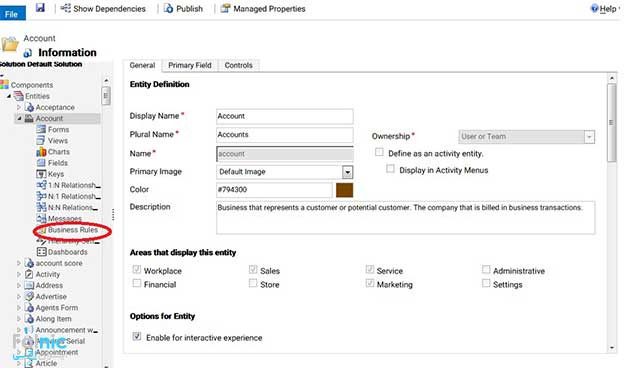The height and width of the screenshot is (368, 642).
Task: Open the Ownership dropdown
Action: coord(589,137)
